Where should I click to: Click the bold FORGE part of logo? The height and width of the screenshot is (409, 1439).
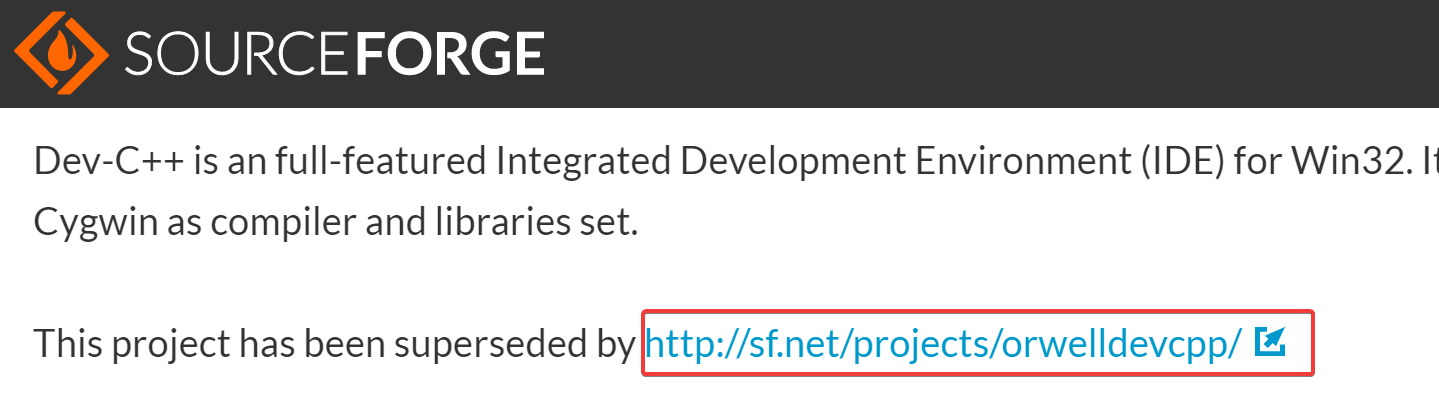click(450, 54)
